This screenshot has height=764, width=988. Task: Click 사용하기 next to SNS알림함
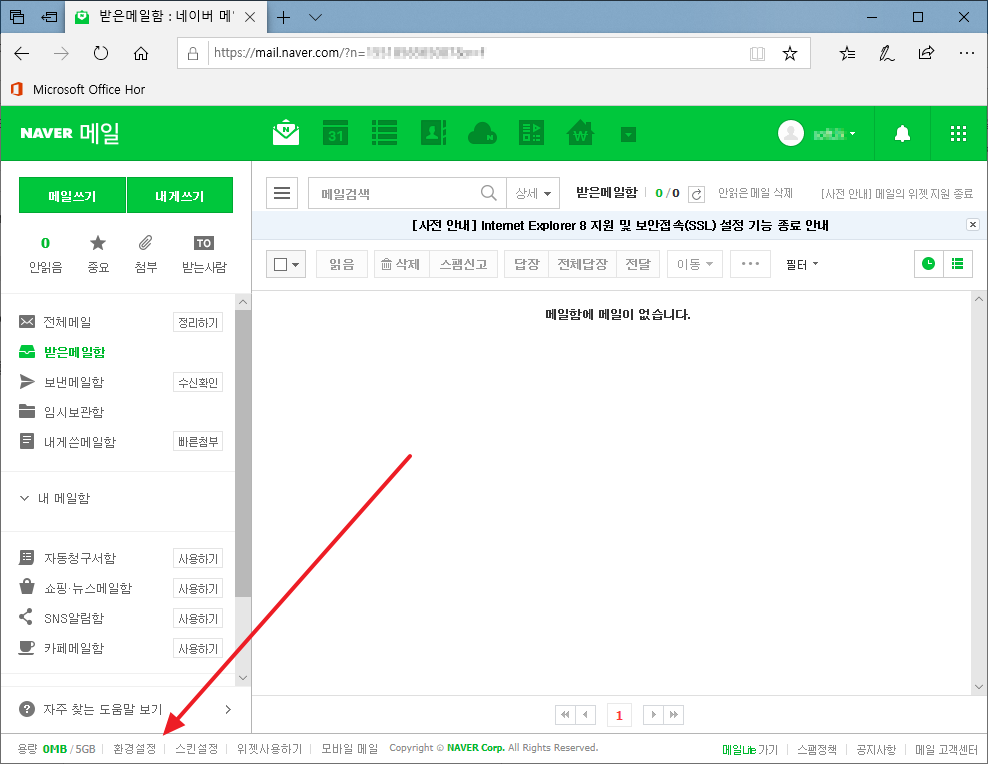pos(198,619)
